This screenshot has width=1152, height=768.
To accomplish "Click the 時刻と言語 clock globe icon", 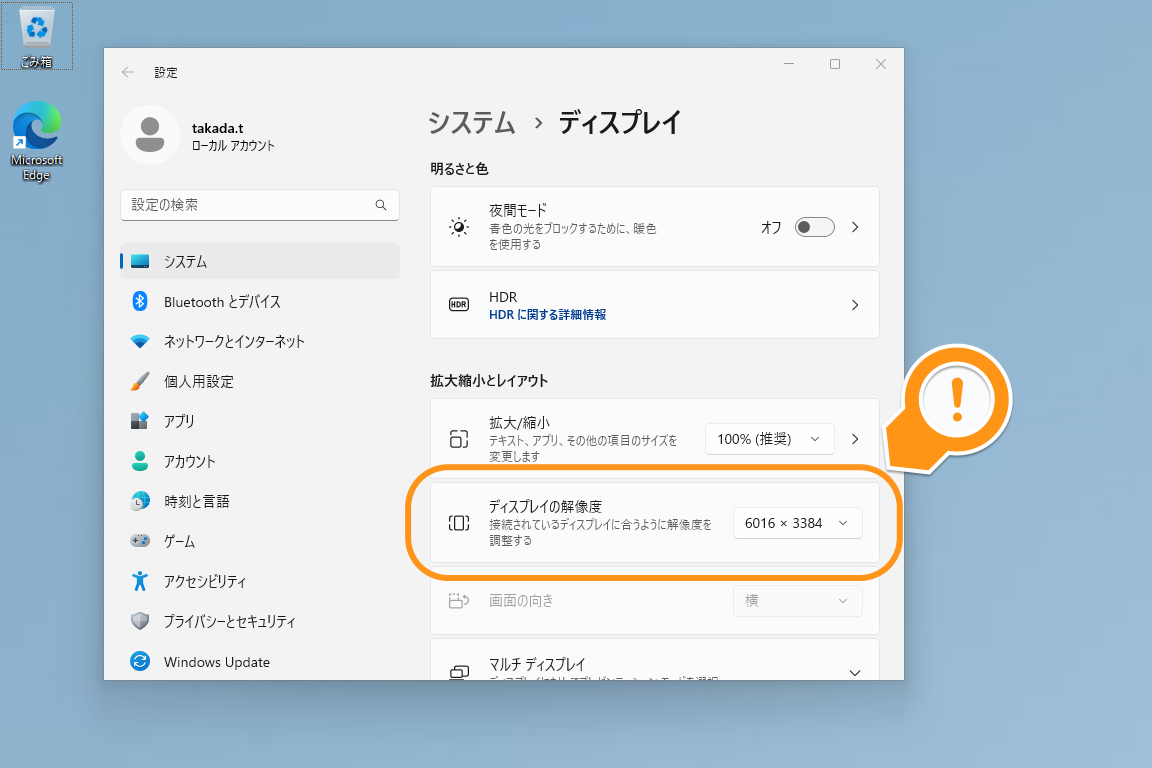I will point(140,501).
